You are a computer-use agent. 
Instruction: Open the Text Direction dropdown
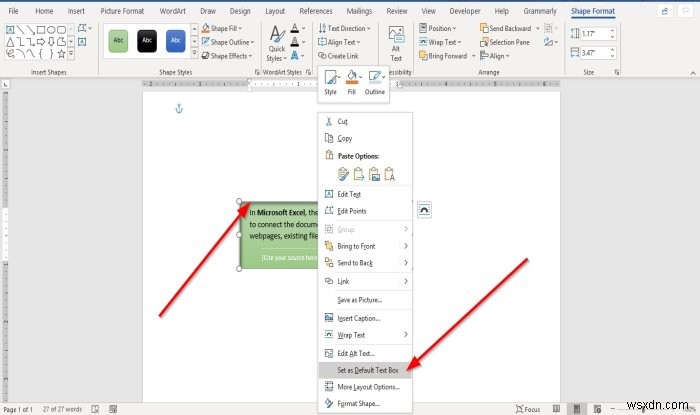pyautogui.click(x=345, y=28)
